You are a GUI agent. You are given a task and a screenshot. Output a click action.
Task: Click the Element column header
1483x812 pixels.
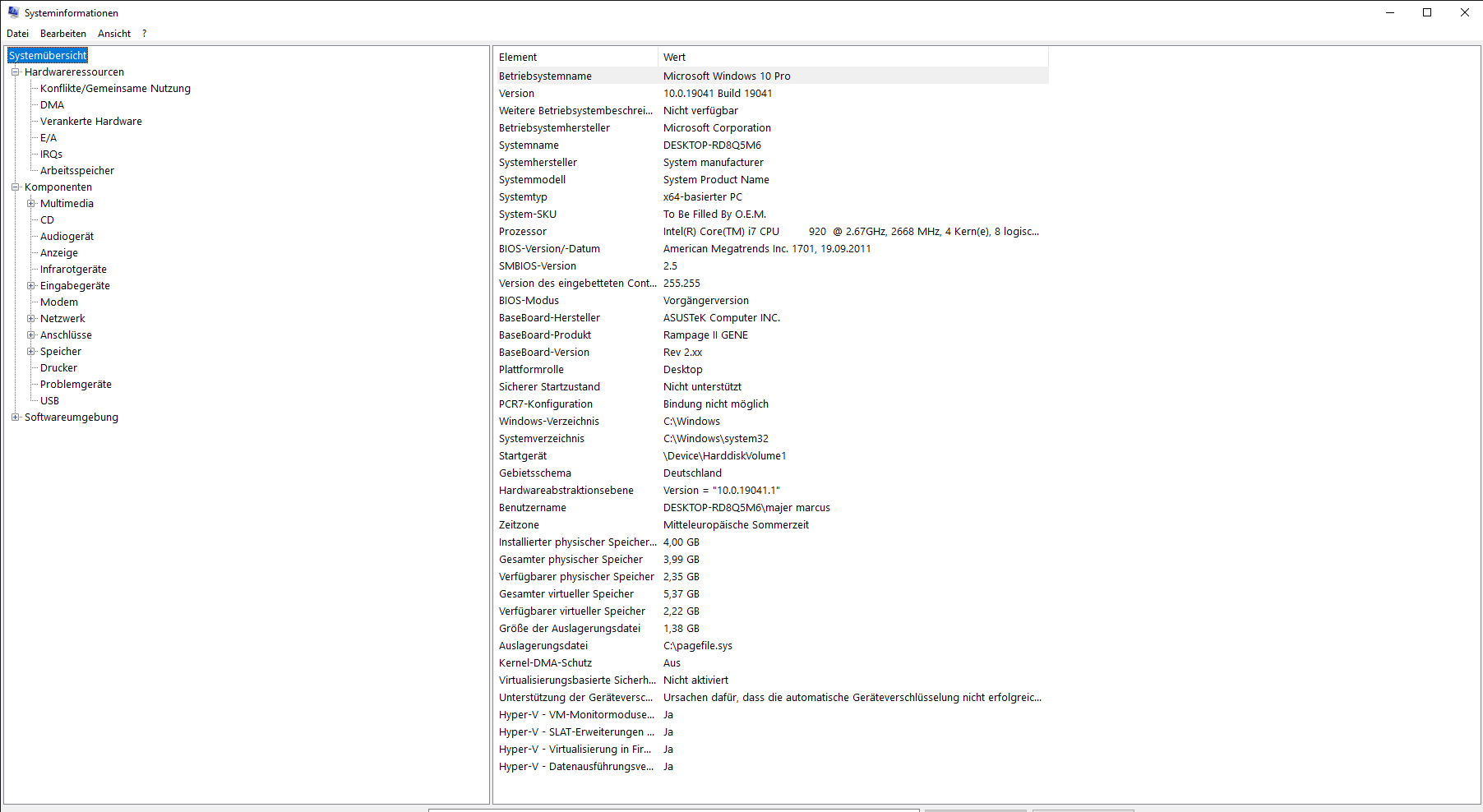pyautogui.click(x=575, y=57)
